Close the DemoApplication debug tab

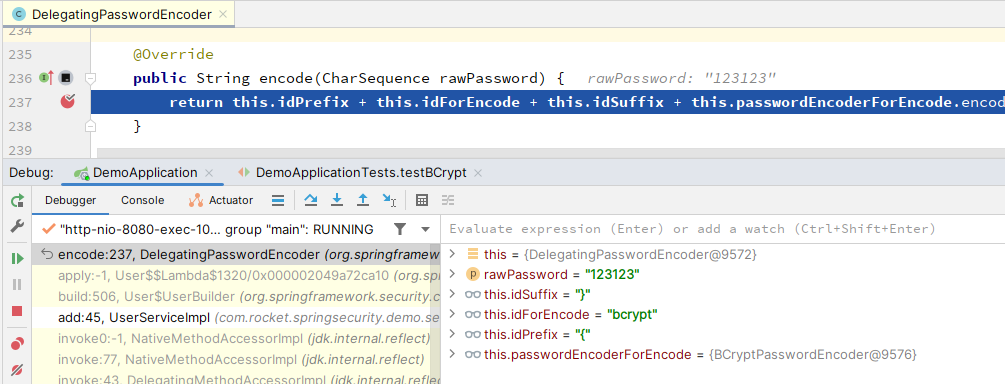(x=208, y=173)
